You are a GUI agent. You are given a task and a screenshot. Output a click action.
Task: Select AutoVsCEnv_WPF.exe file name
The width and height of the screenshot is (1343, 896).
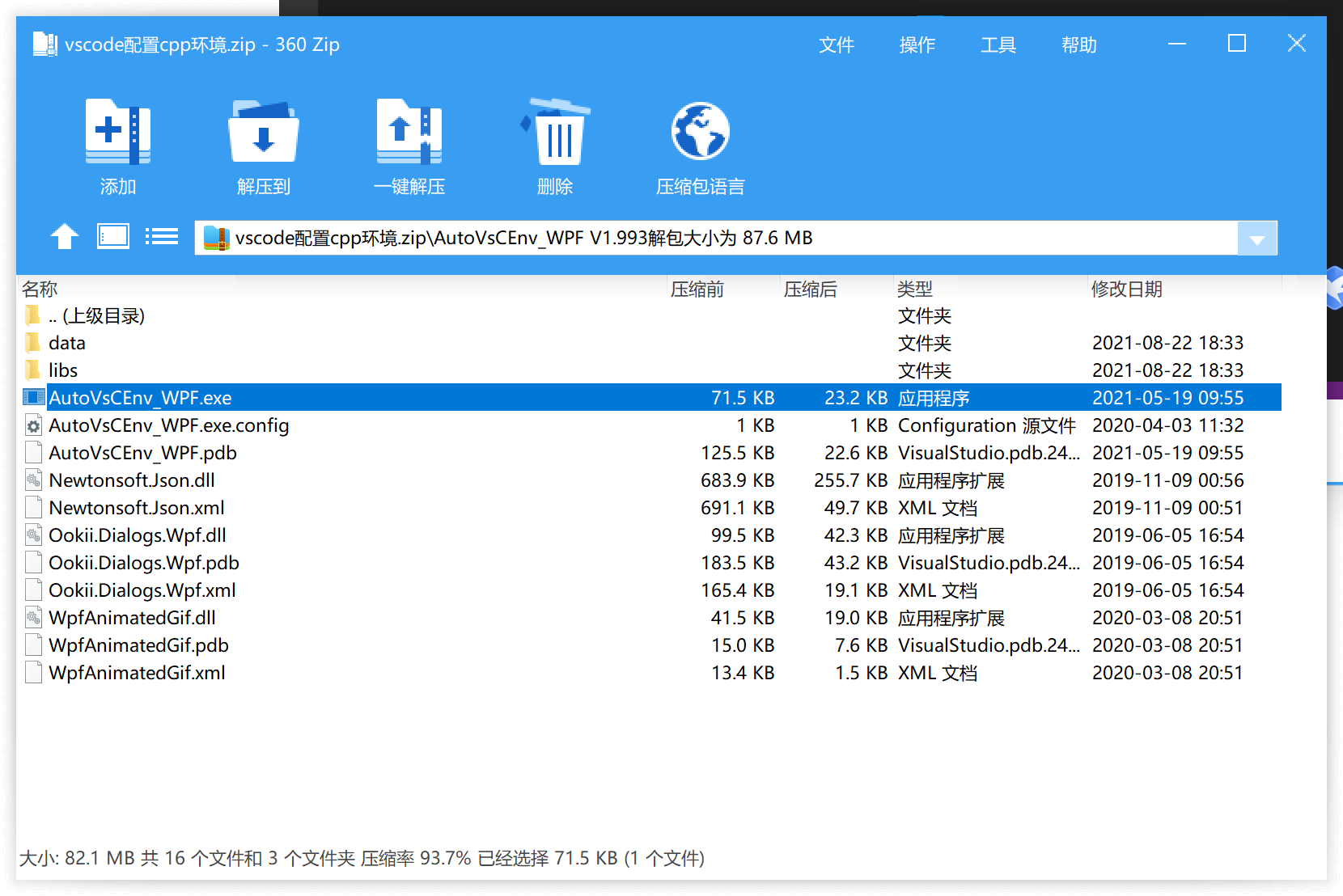click(140, 398)
